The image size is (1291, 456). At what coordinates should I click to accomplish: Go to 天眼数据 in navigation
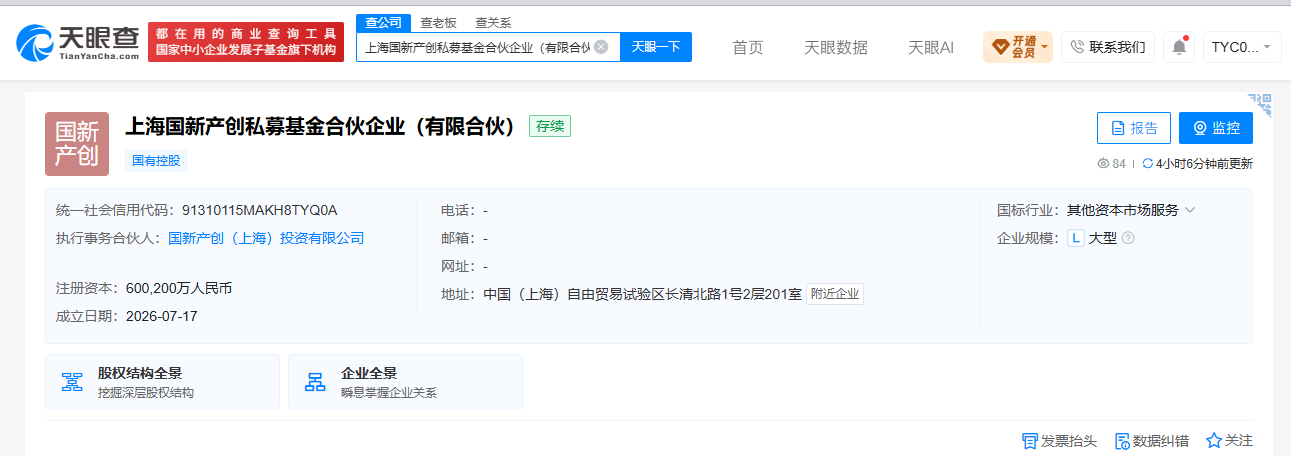(836, 47)
